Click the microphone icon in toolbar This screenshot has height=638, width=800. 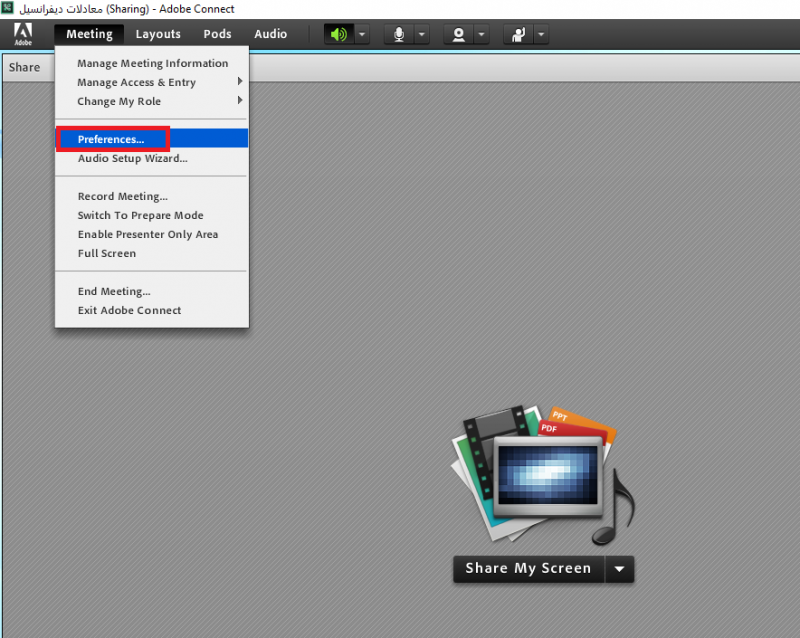399,34
